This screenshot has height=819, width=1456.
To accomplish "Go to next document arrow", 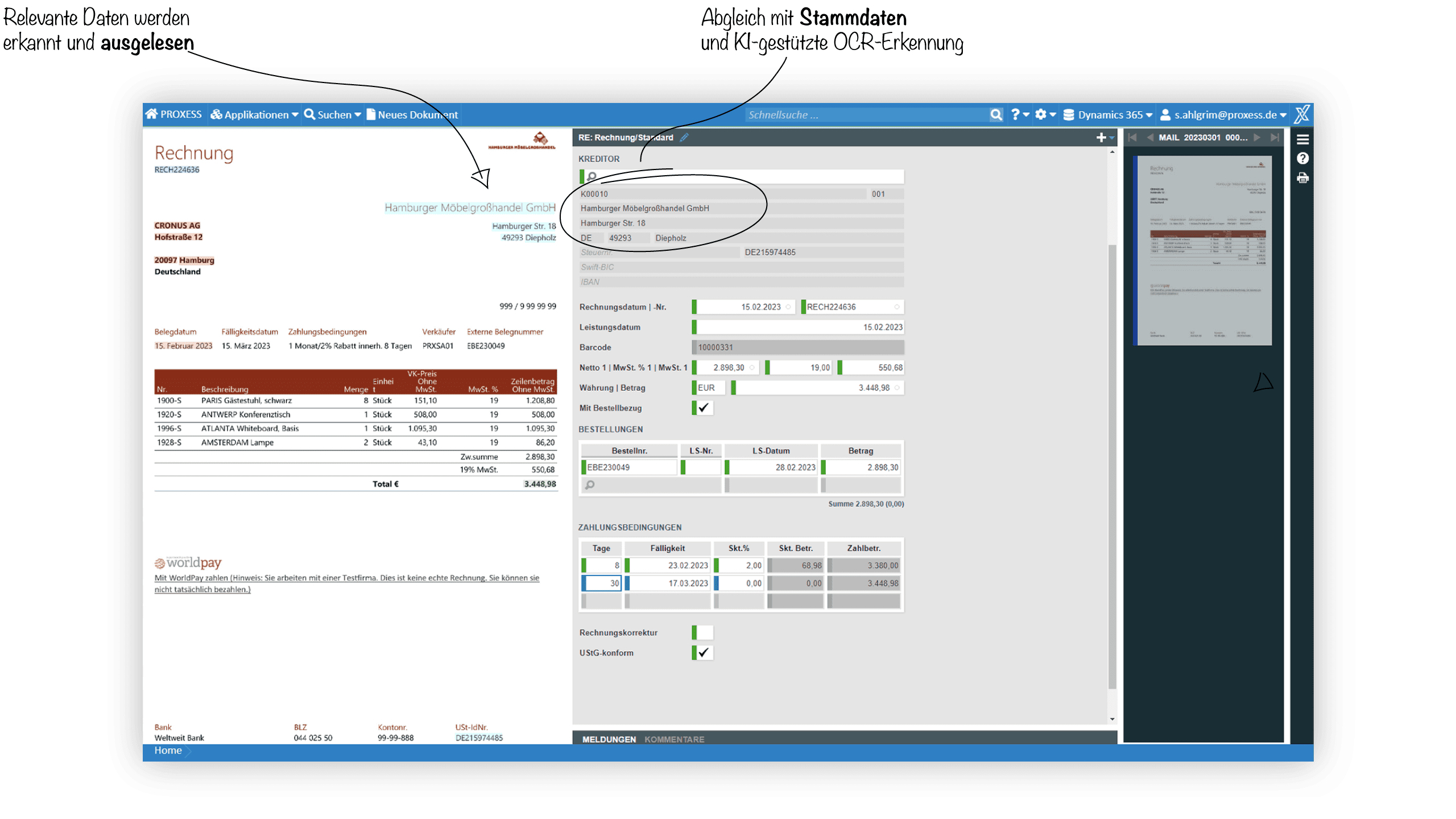I will coord(1257,137).
